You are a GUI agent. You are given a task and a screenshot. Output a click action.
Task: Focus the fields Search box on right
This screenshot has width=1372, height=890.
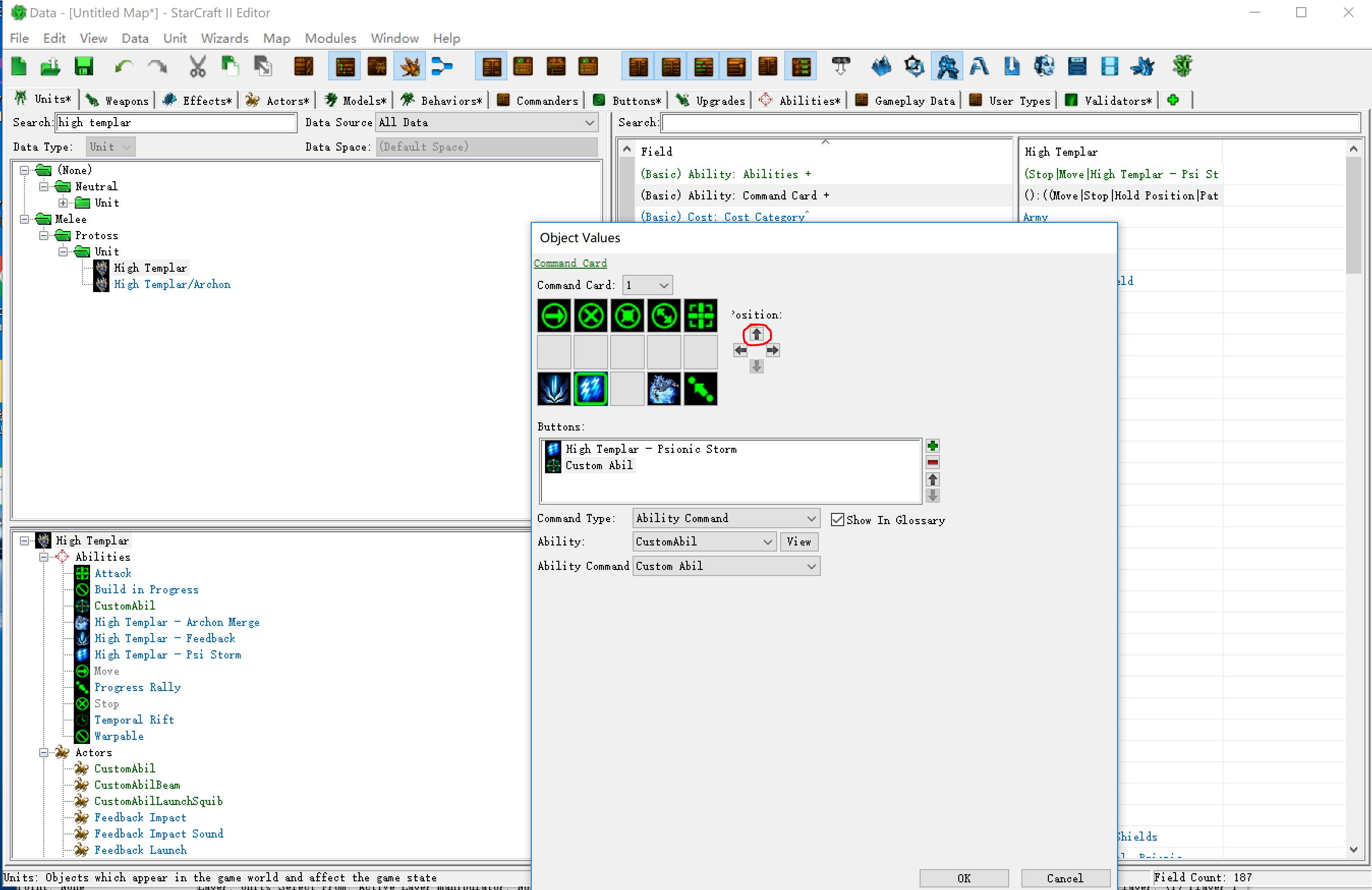(1011, 122)
